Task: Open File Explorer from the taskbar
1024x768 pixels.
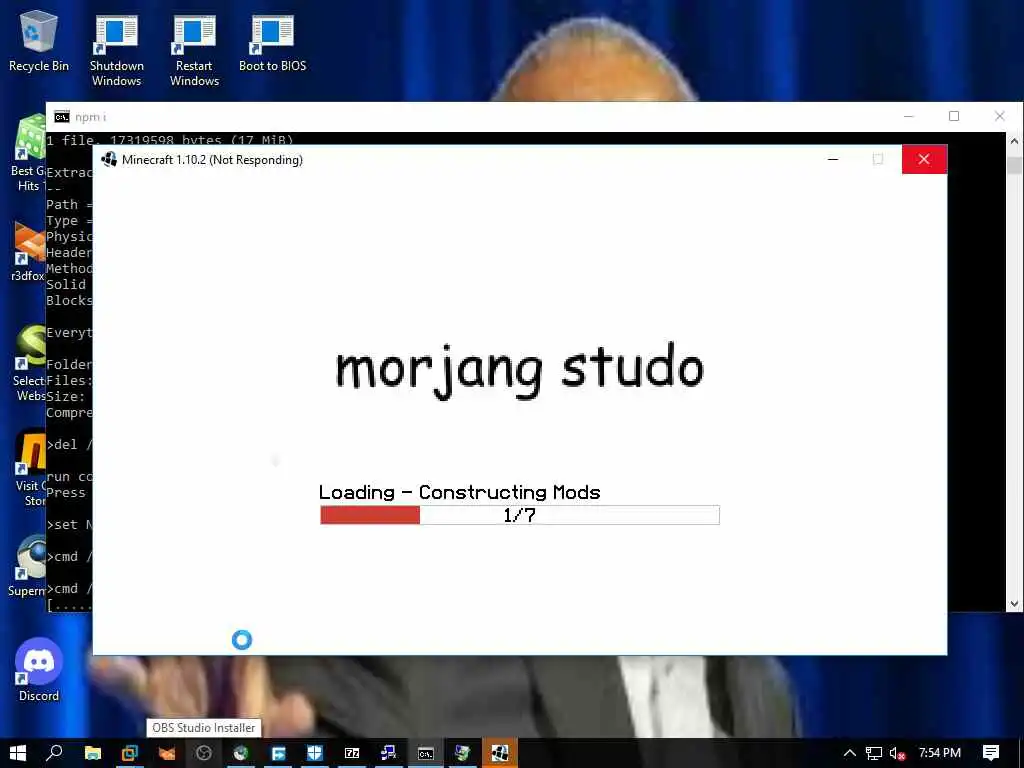Action: (93, 753)
